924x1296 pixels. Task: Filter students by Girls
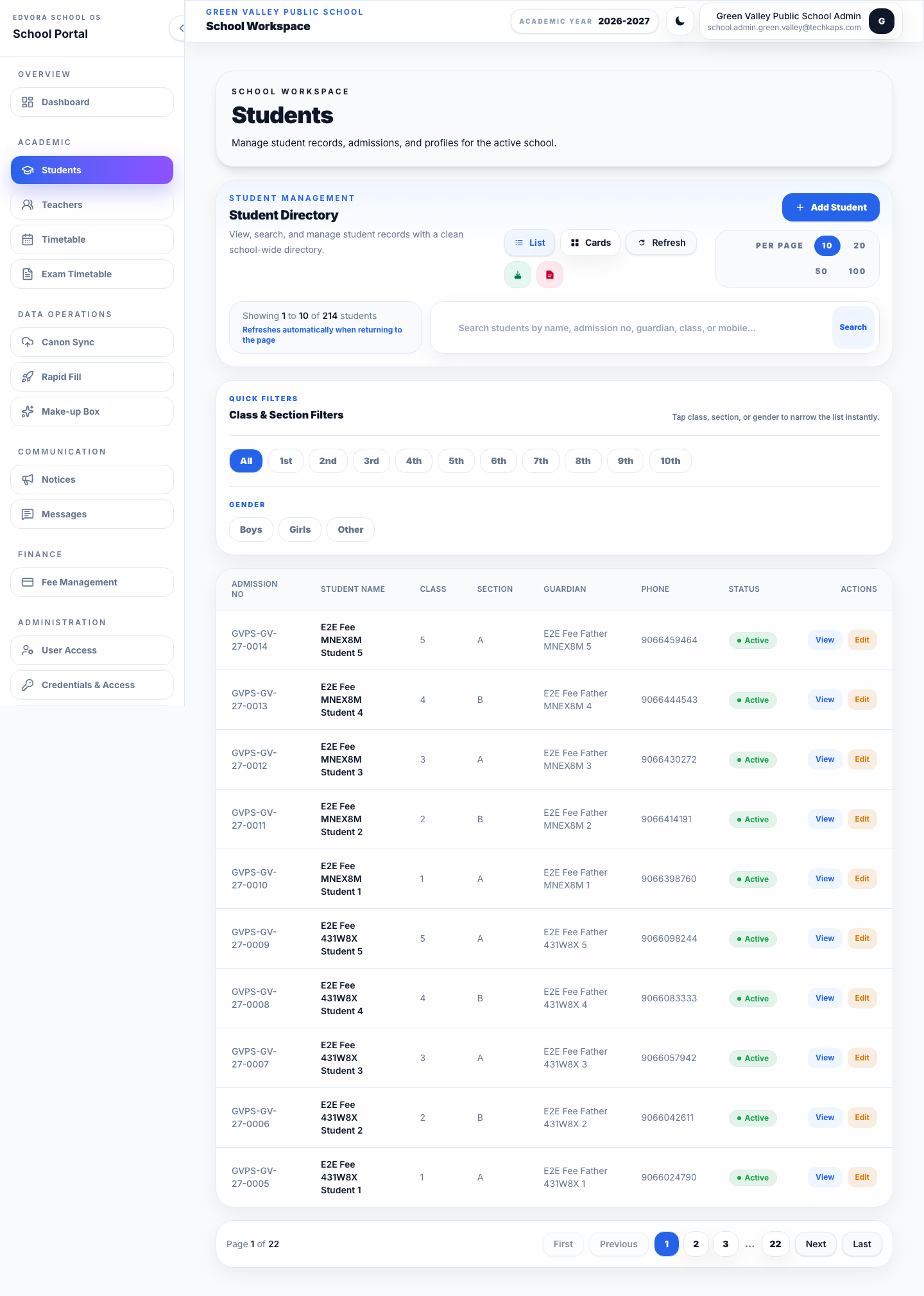300,530
